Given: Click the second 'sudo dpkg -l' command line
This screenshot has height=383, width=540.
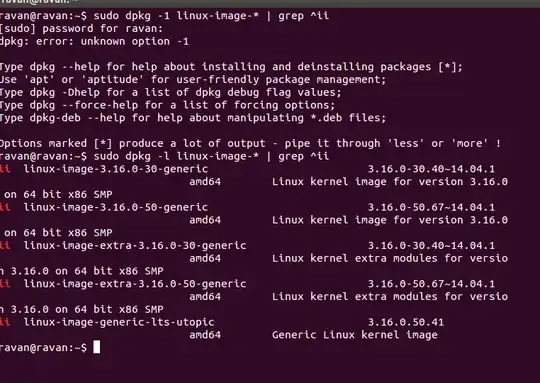Looking at the screenshot, I should tap(164, 156).
